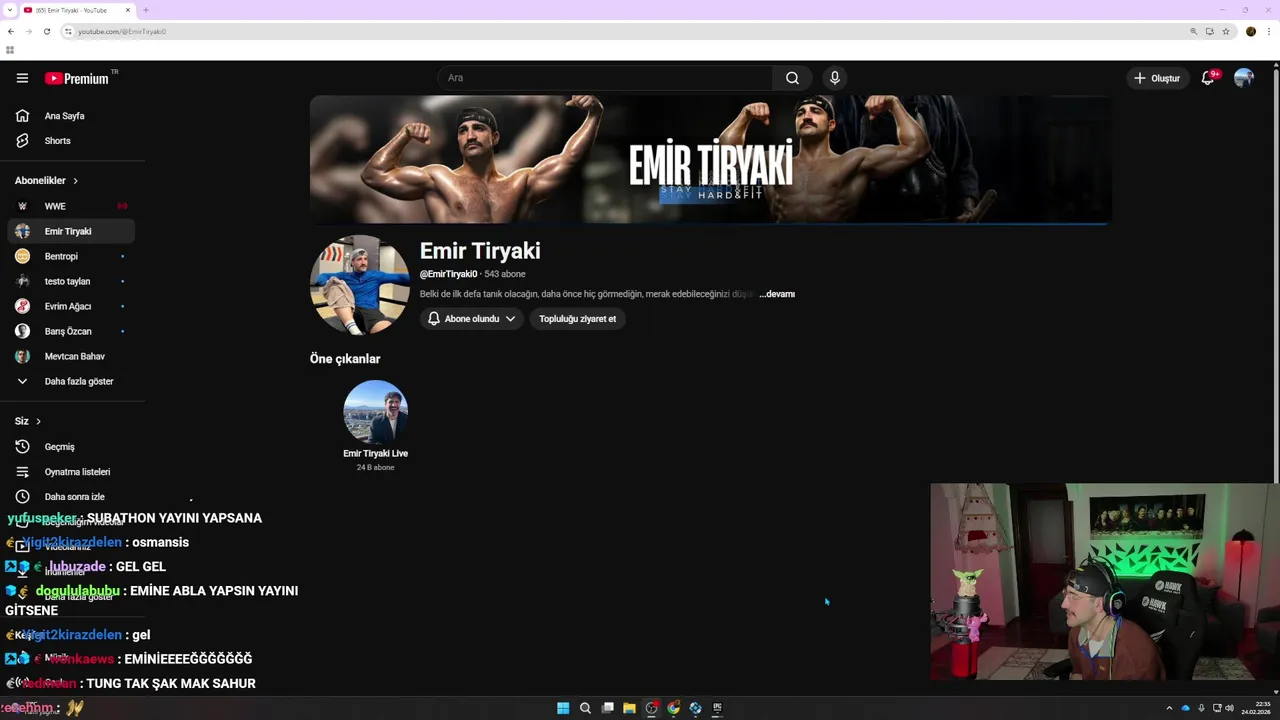The image size is (1280, 720).
Task: Click Emir Tiryaki channel avatar
Action: click(360, 285)
